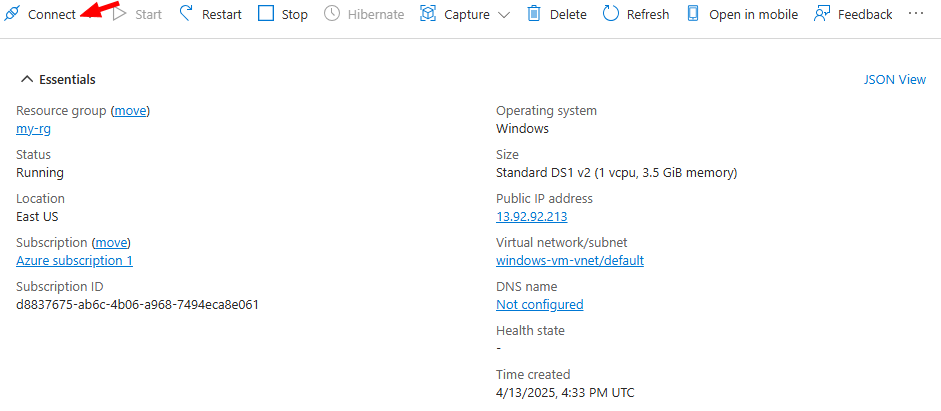Click the East US location value
Image resolution: width=941 pixels, height=411 pixels.
coord(37,217)
